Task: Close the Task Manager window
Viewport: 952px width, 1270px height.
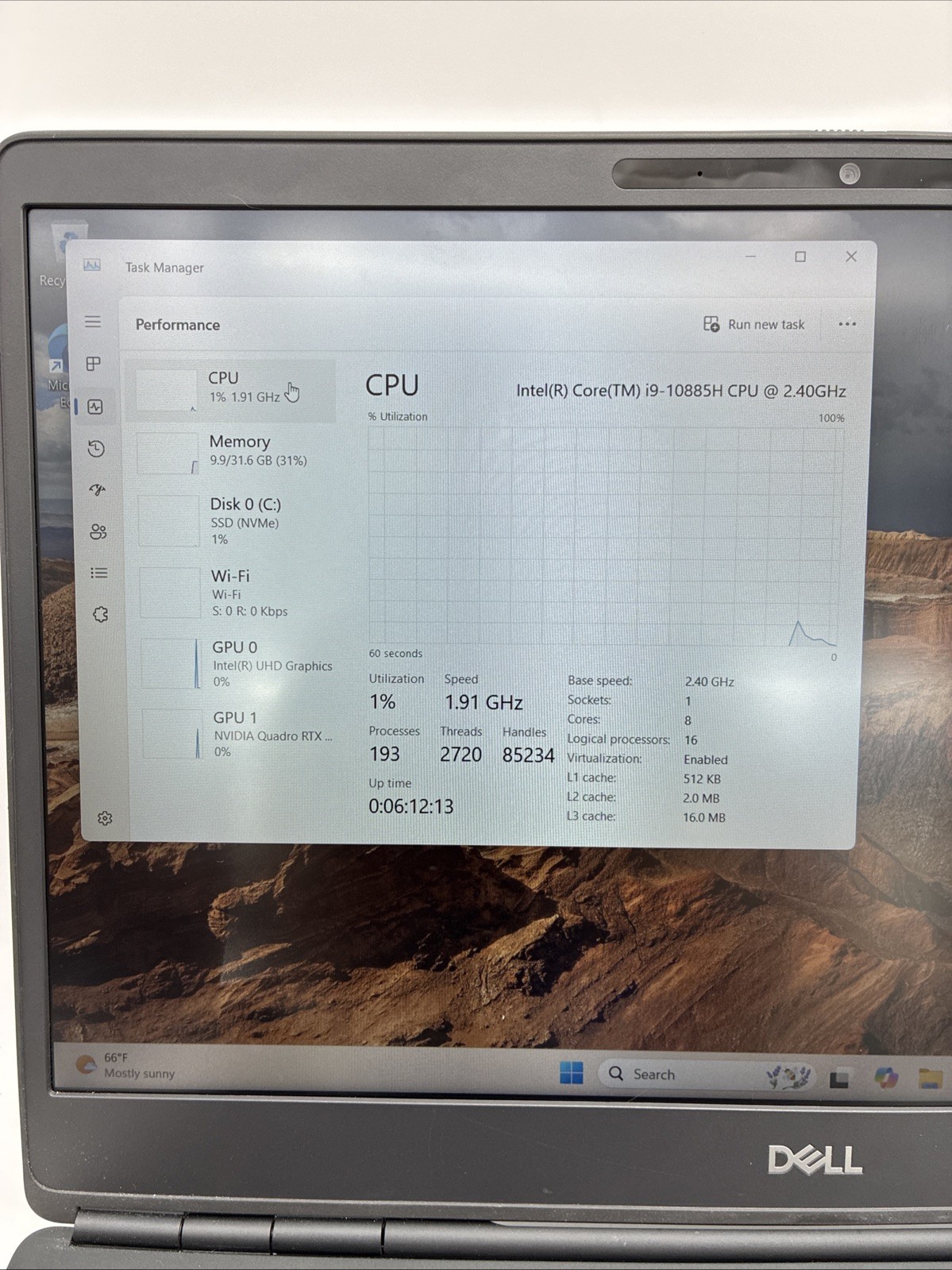Action: click(851, 257)
